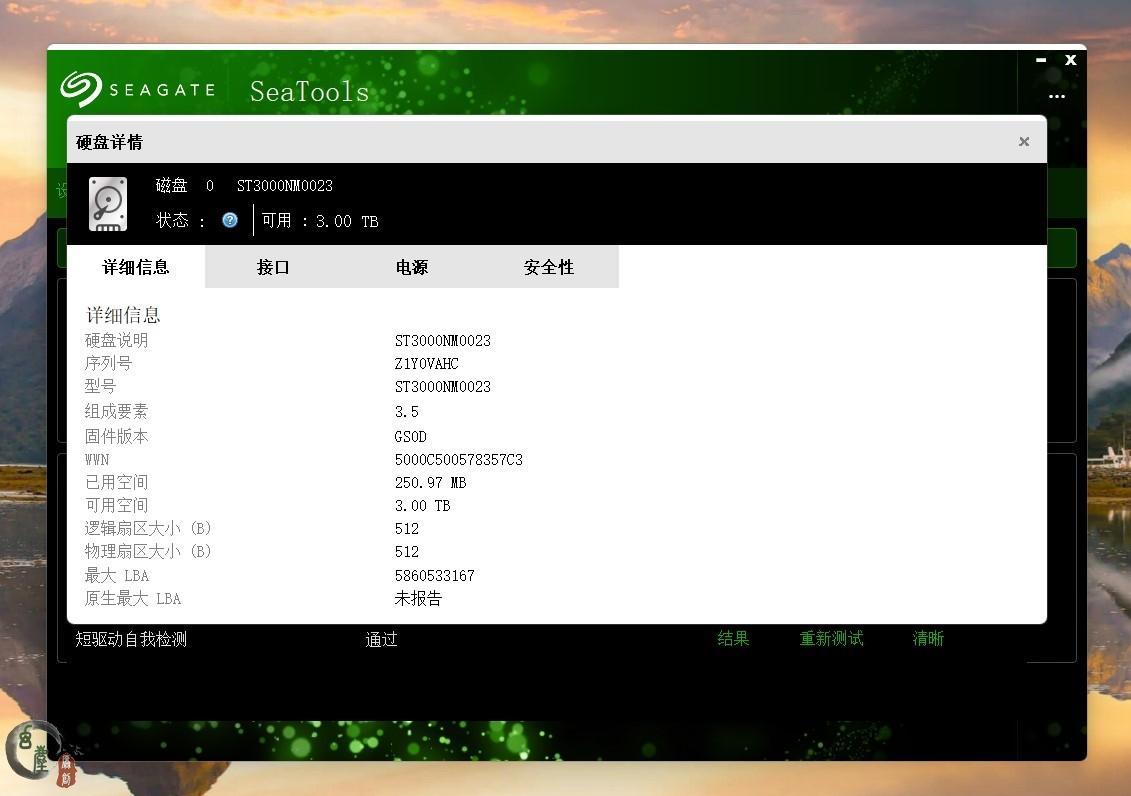Click the 可用空间 value 3.00 TB
The height and width of the screenshot is (796, 1131).
click(x=423, y=505)
